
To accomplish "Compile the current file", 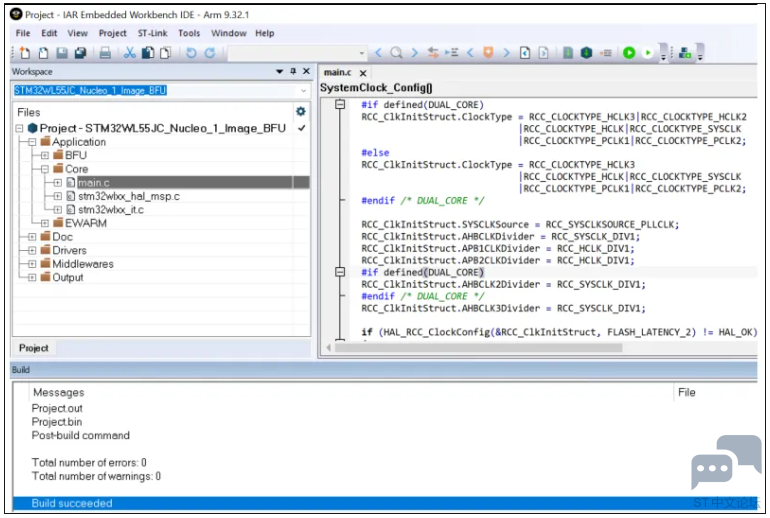I will click(568, 53).
